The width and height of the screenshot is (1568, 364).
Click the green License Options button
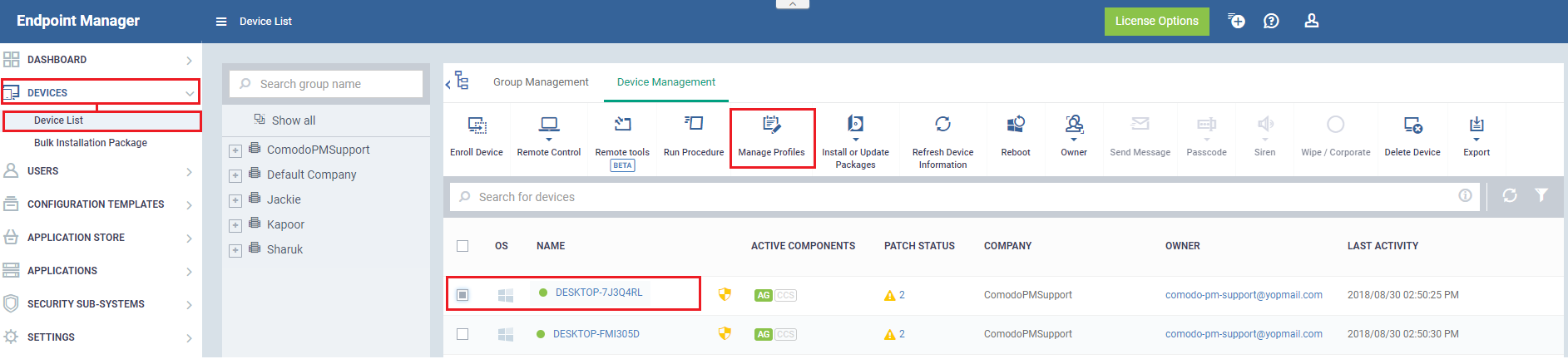[x=1156, y=21]
